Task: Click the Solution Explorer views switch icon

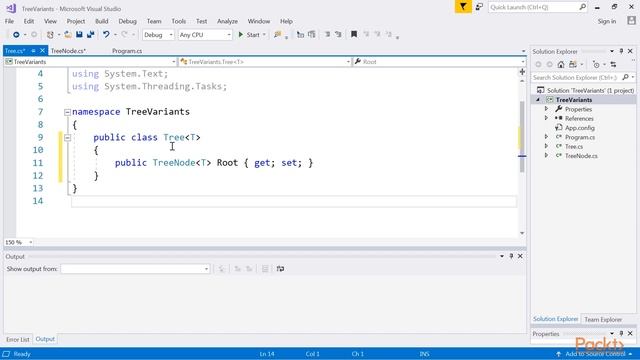Action: point(573,64)
